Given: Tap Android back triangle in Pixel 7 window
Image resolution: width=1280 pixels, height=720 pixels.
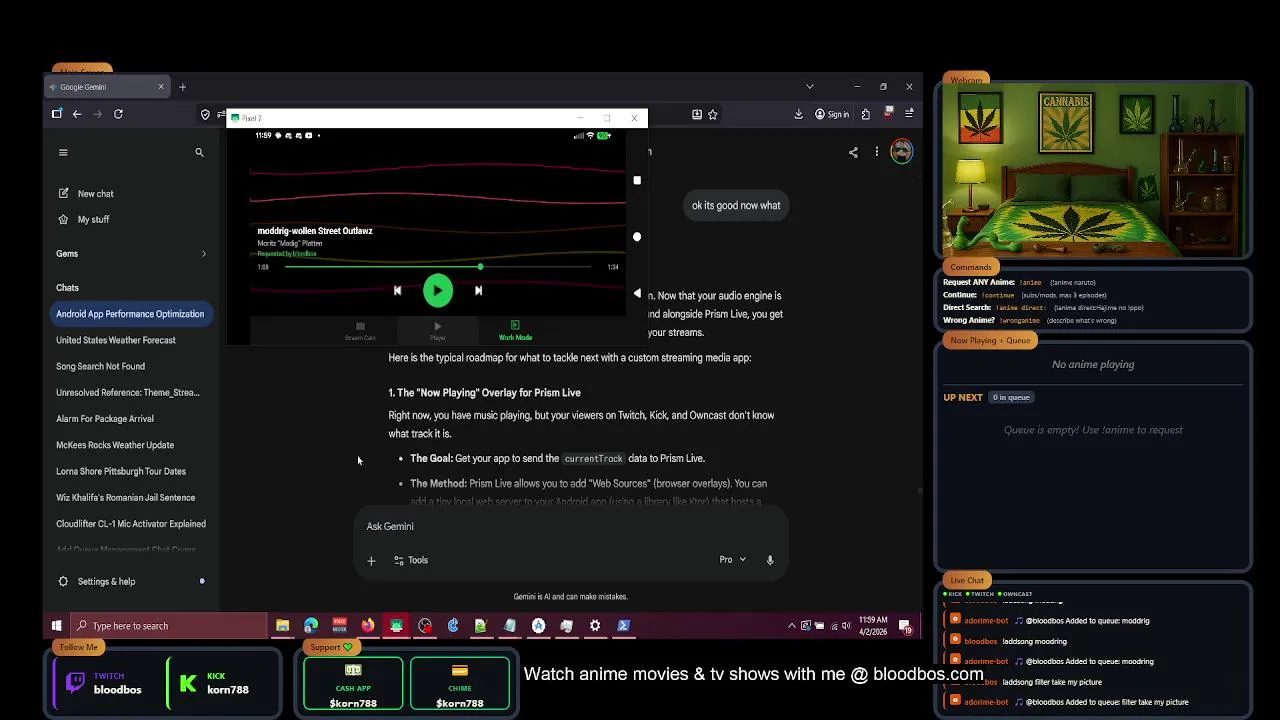Looking at the screenshot, I should pos(637,294).
